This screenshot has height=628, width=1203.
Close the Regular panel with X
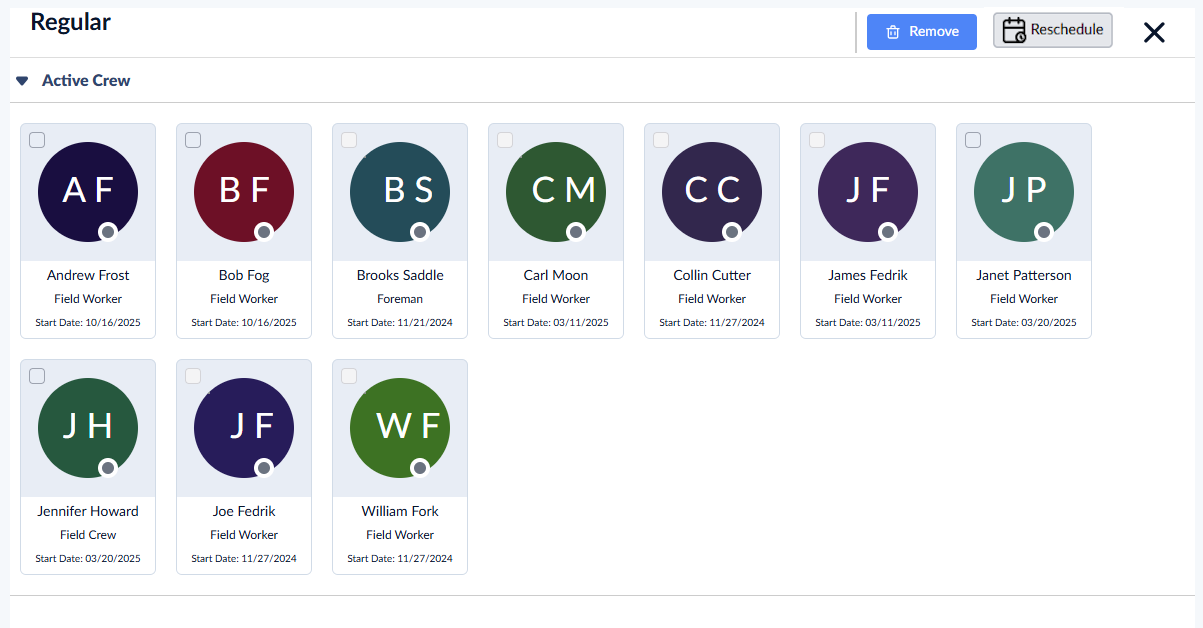[1154, 32]
